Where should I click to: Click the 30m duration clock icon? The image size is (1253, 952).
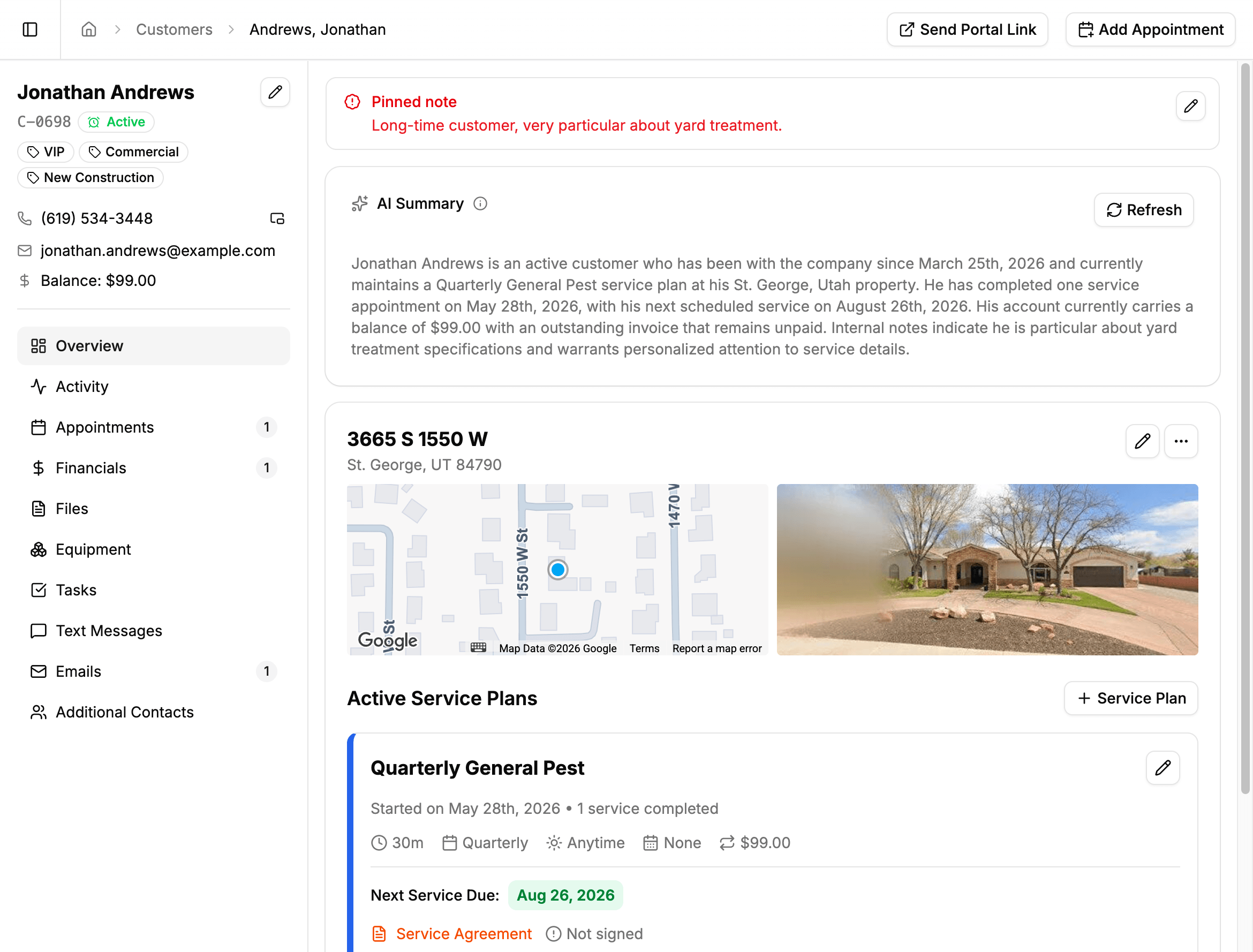click(379, 843)
